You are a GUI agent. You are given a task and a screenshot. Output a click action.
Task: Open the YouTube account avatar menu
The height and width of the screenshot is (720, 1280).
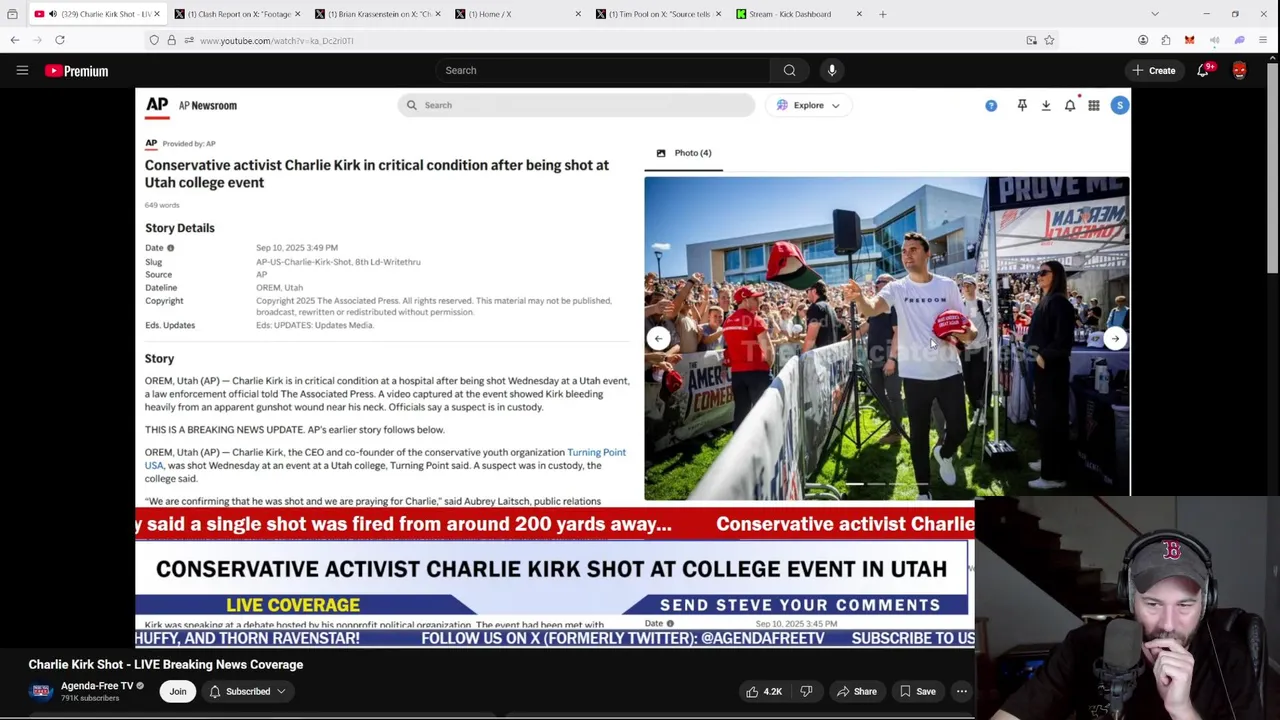tap(1240, 70)
